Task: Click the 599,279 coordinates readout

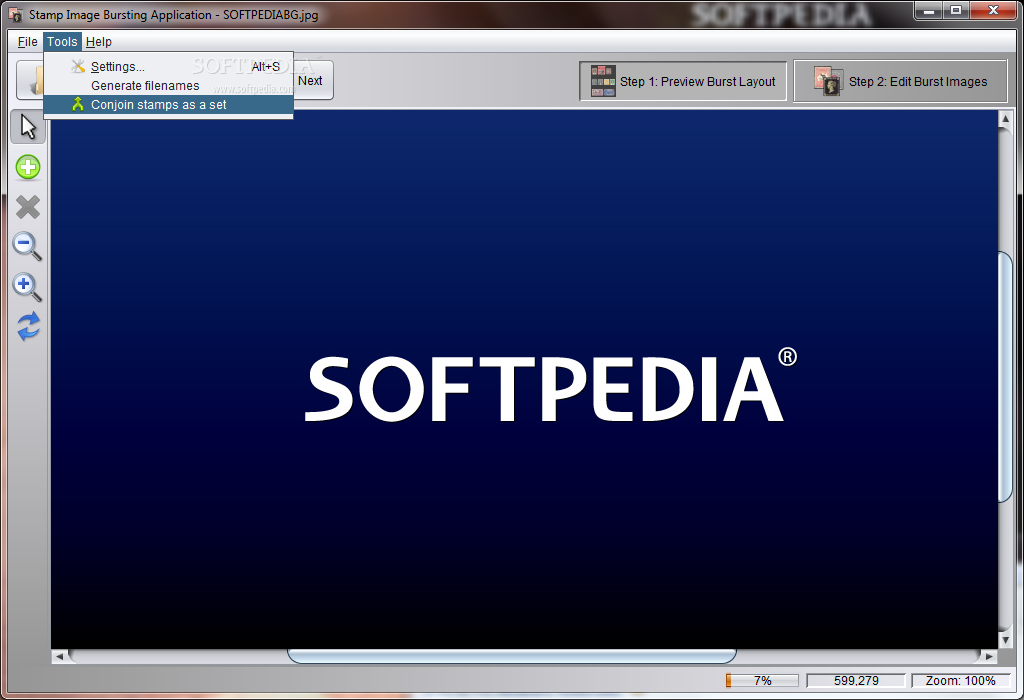Action: [x=856, y=680]
